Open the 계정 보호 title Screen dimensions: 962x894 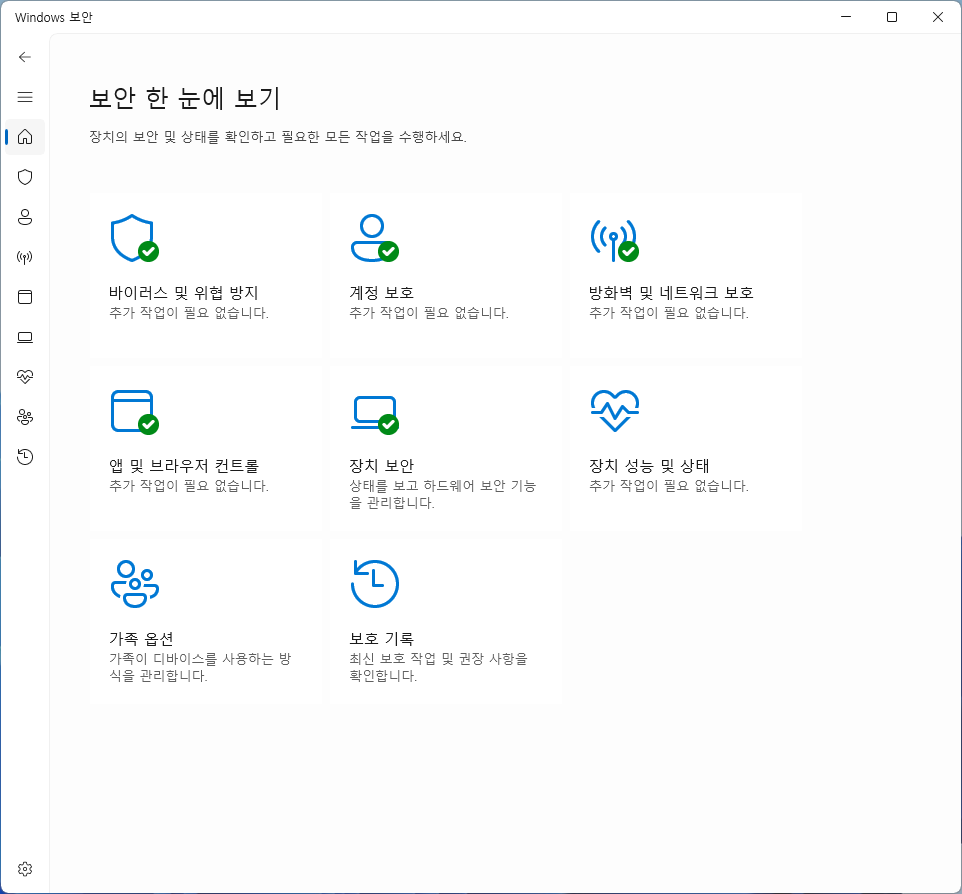point(381,293)
